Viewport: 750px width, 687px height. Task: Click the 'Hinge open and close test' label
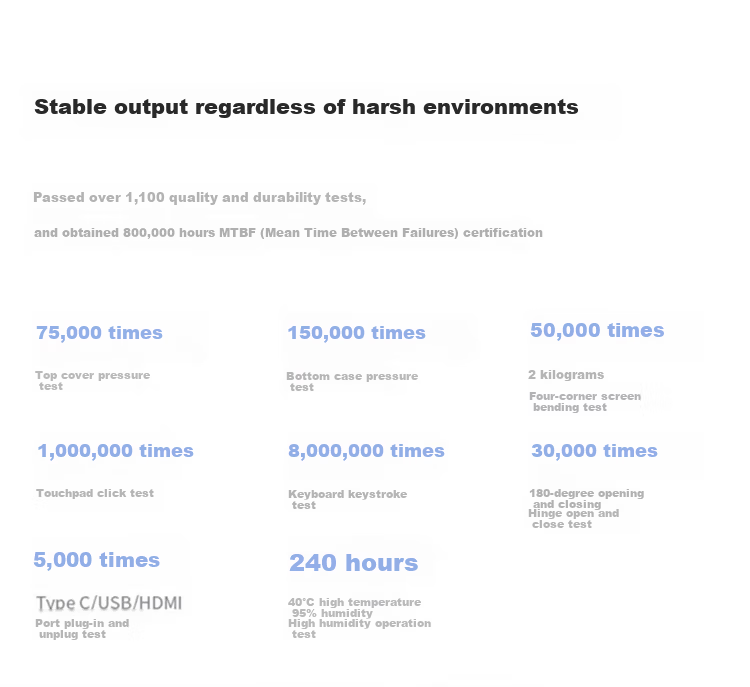(574, 519)
